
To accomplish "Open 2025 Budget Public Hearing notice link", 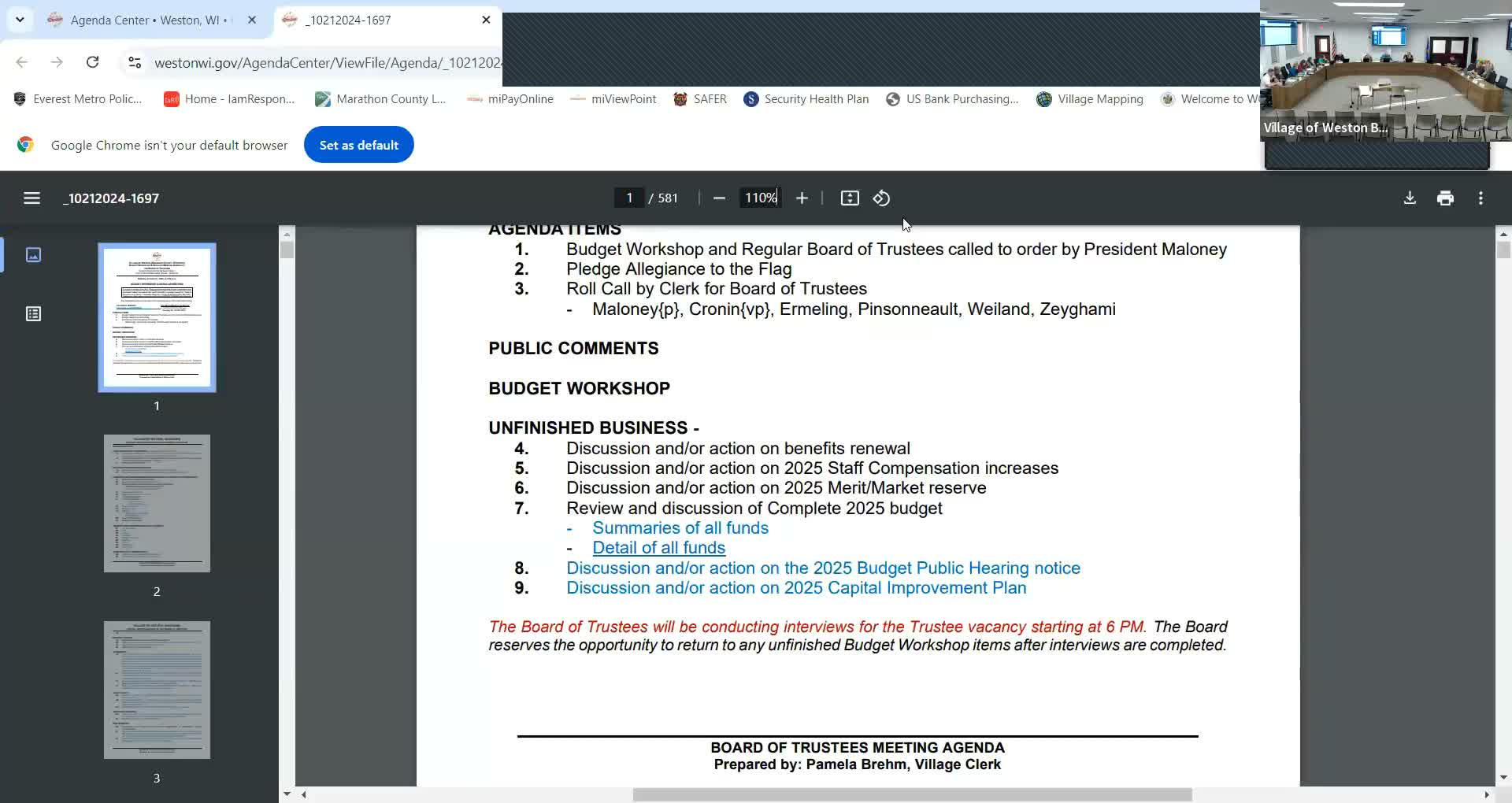I will pos(823,568).
